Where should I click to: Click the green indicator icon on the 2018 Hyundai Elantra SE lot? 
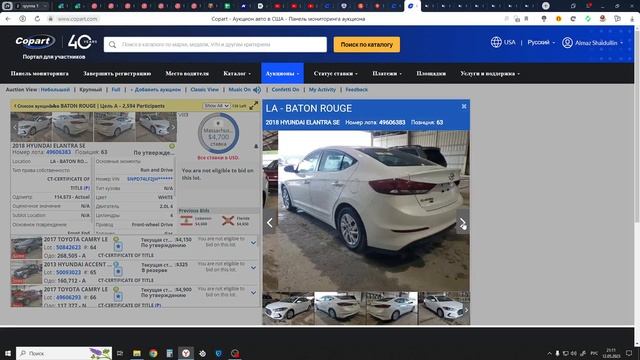coord(172,146)
